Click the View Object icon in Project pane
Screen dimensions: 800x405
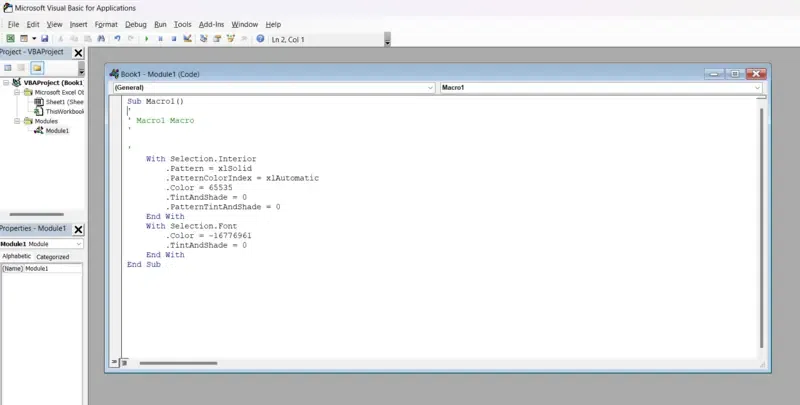click(x=21, y=68)
